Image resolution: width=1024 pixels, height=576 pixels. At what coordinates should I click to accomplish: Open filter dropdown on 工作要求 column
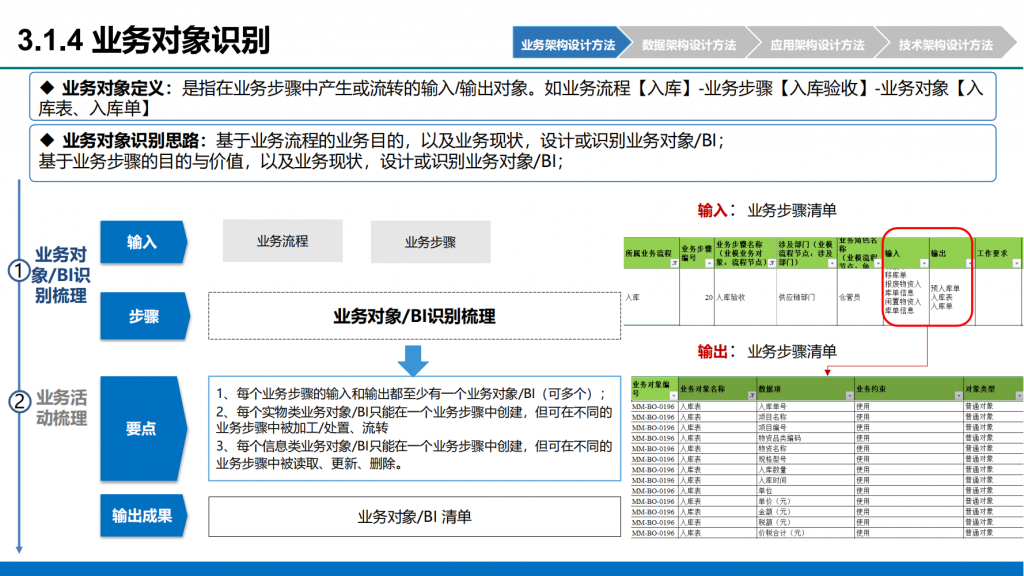[1016, 263]
